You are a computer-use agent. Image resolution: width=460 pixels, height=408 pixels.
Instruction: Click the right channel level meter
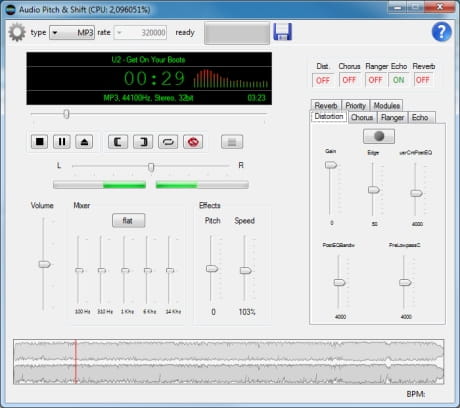pyautogui.click(x=202, y=185)
